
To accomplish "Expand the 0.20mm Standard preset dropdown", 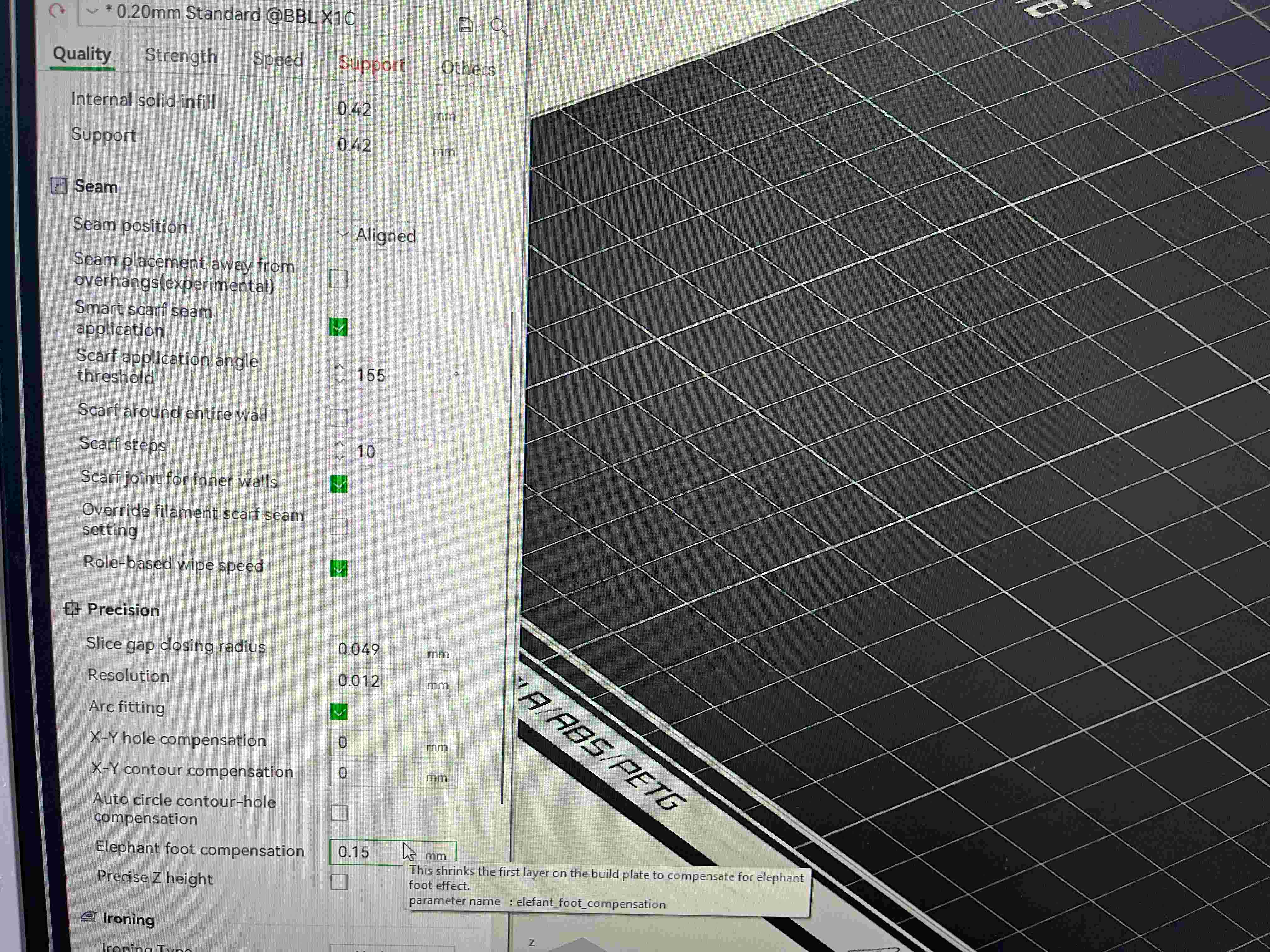I will (92, 11).
